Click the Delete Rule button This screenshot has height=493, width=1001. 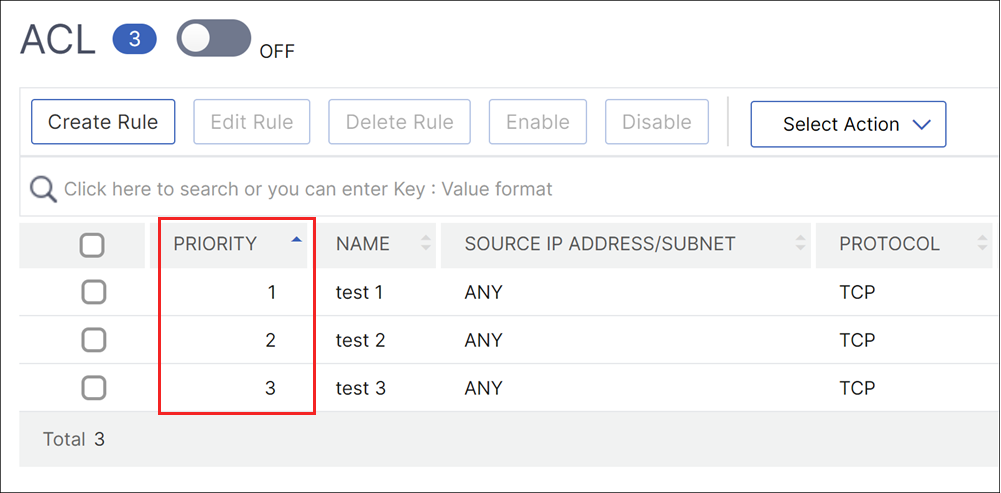[399, 121]
